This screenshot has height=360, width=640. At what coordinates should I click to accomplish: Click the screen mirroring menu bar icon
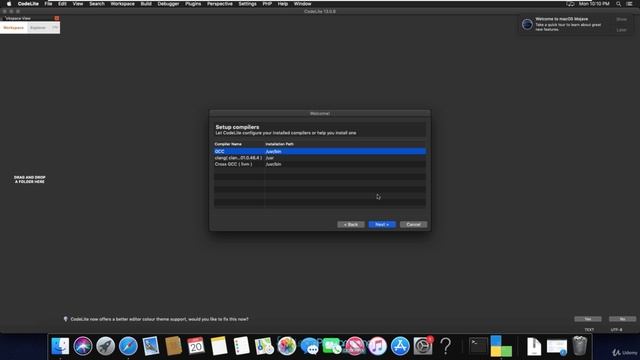click(570, 4)
